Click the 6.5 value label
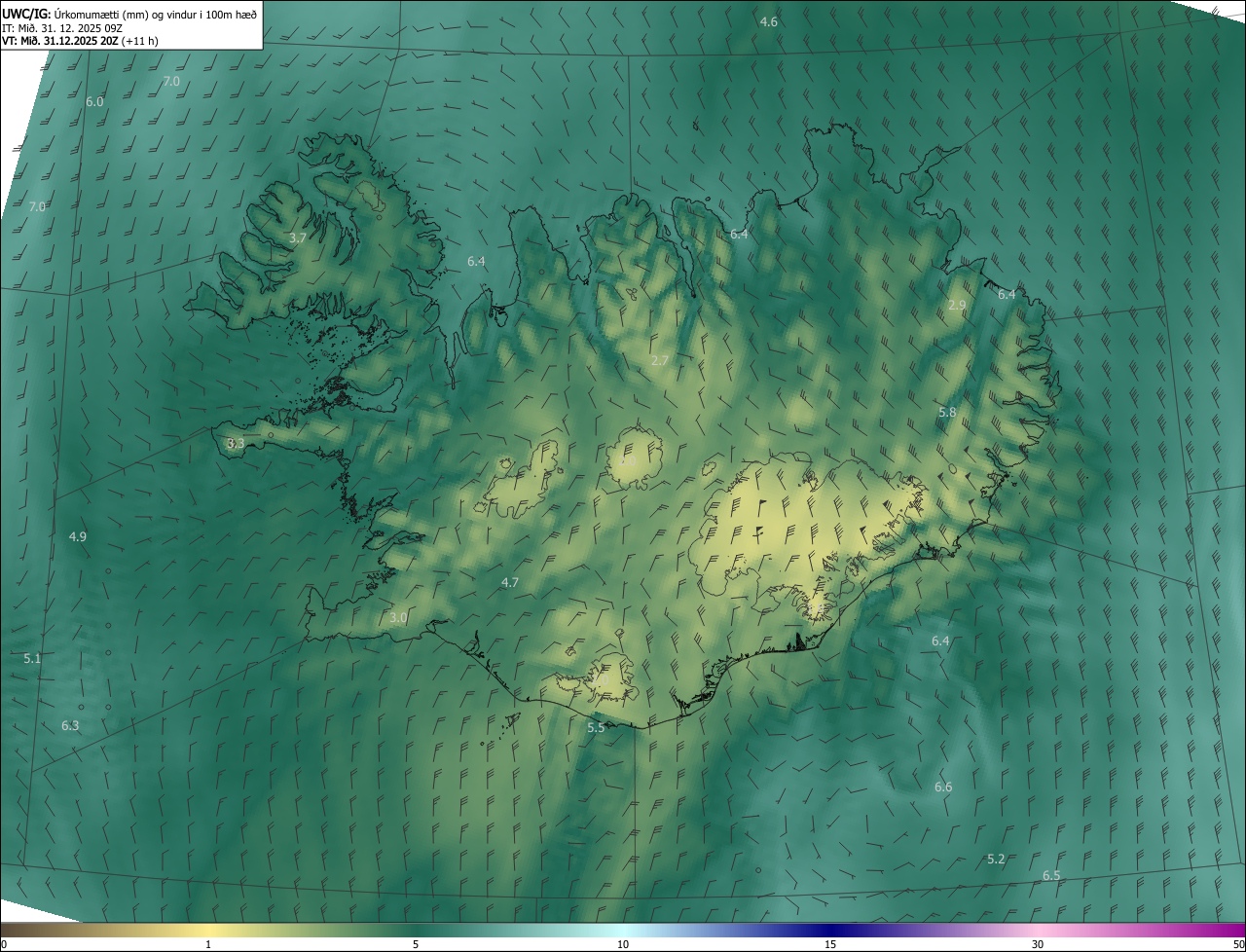The width and height of the screenshot is (1246, 952). [1051, 875]
